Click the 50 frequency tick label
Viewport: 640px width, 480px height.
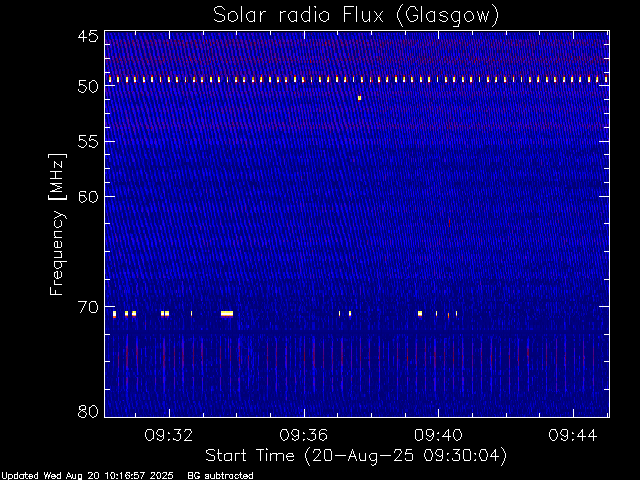click(88, 86)
